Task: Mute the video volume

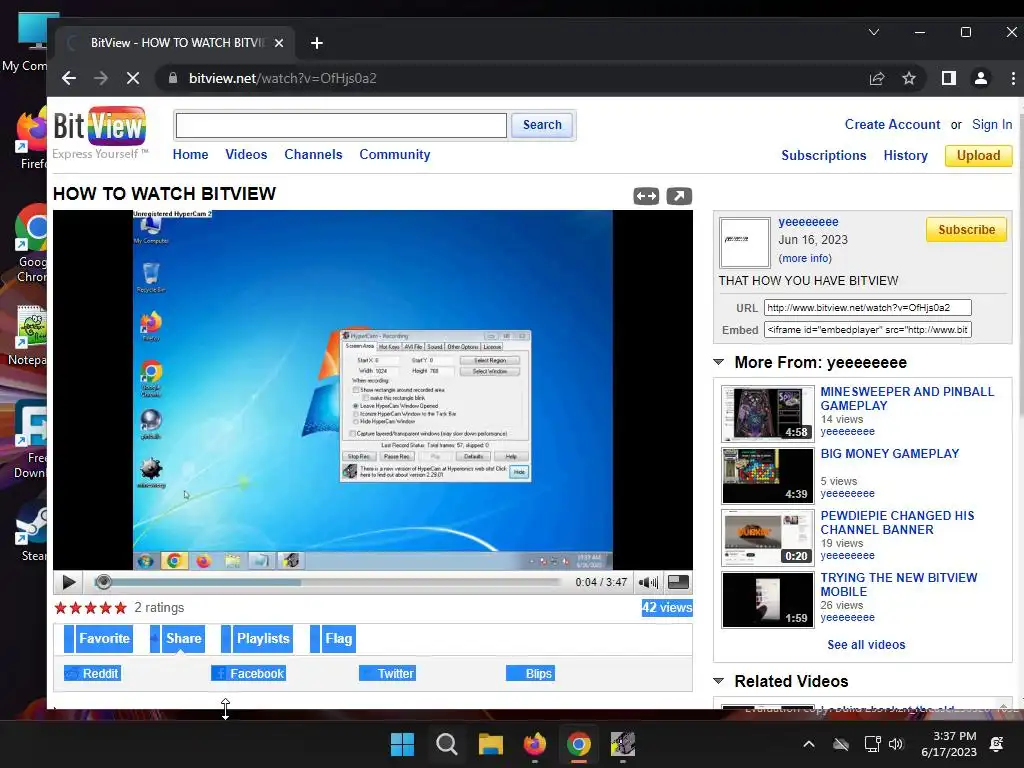Action: (648, 582)
